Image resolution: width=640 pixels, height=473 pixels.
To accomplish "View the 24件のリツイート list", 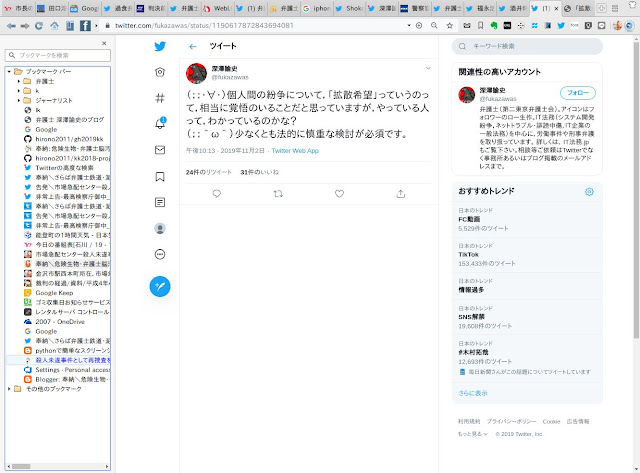I will coord(209,172).
